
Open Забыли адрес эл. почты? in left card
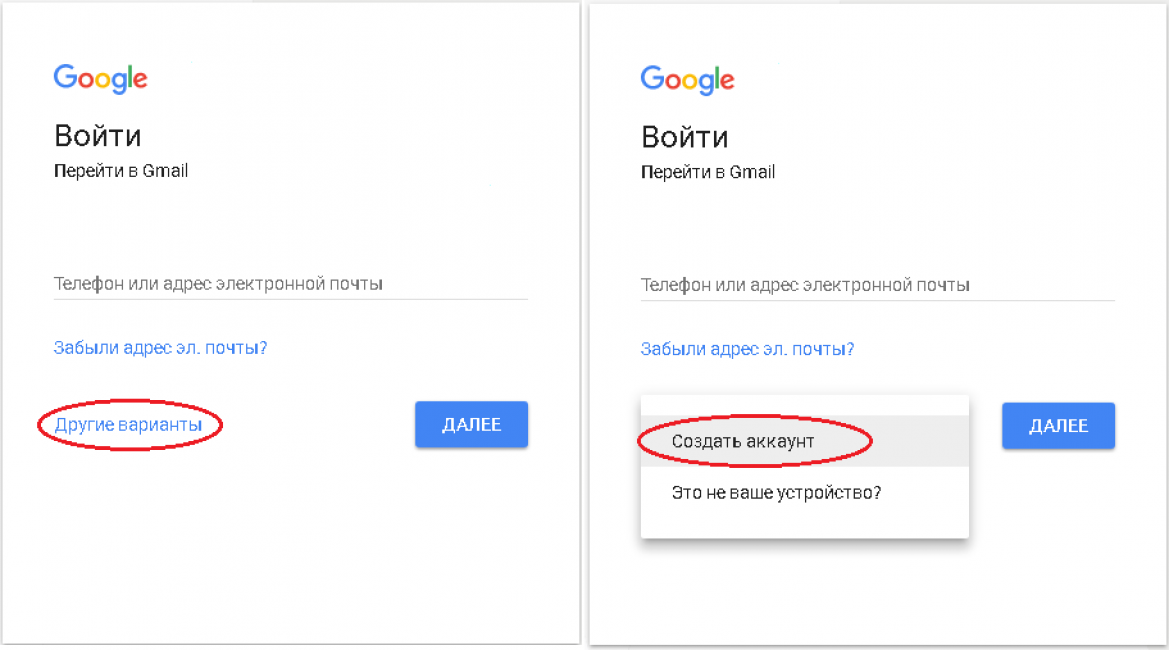tap(160, 348)
